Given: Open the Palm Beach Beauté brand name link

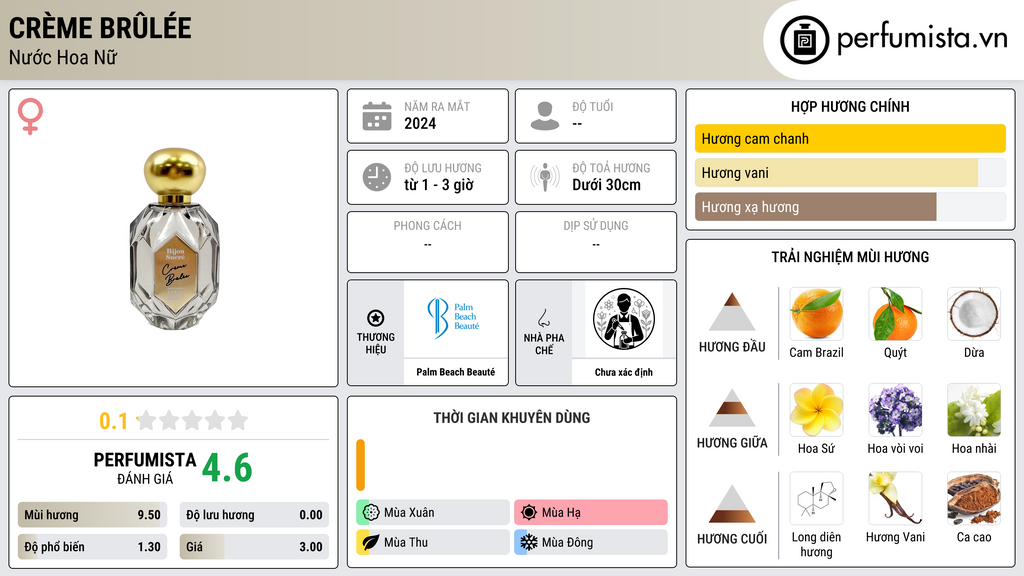Looking at the screenshot, I should (x=455, y=372).
